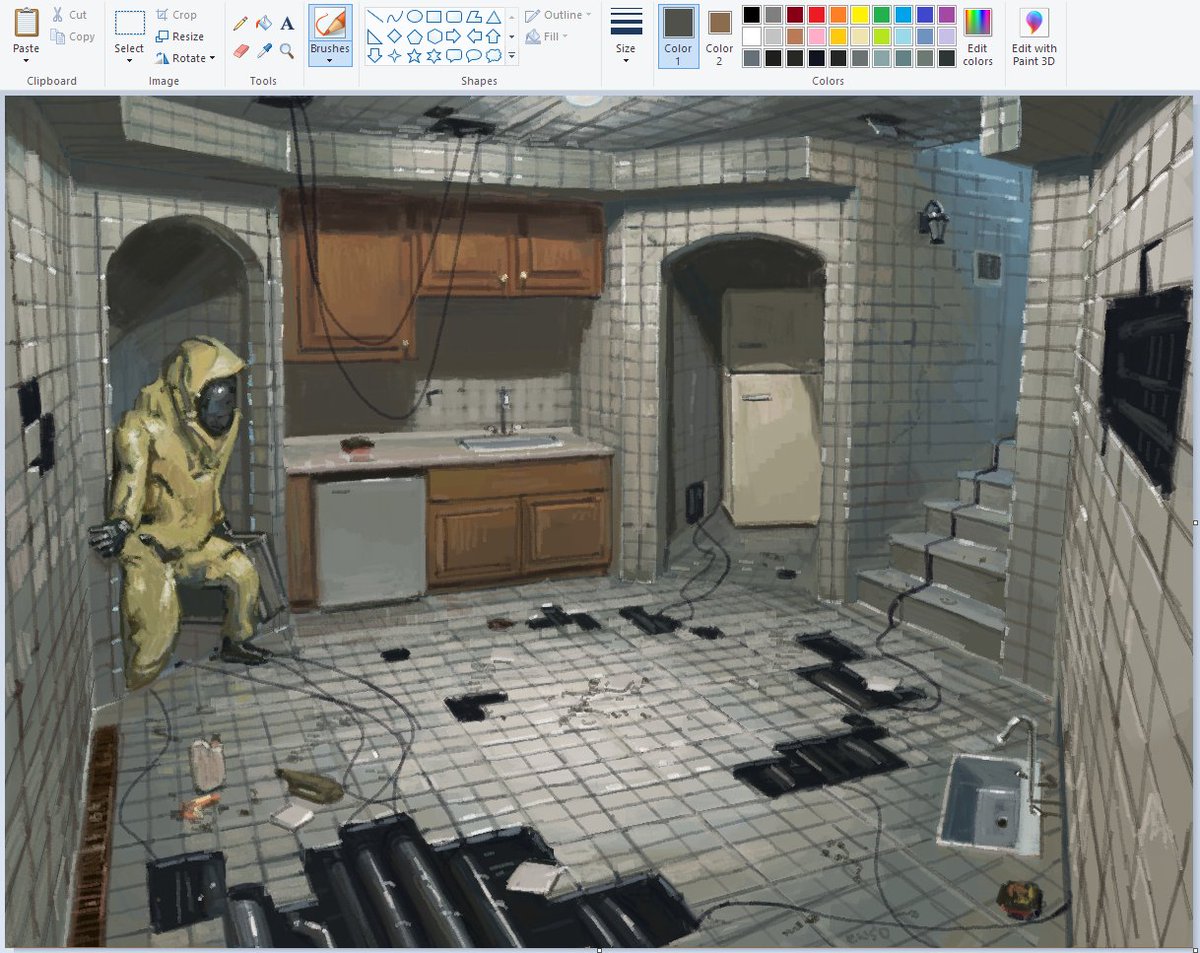Choose the Diamond shape
Viewport: 1200px width, 953px height.
coord(395,36)
